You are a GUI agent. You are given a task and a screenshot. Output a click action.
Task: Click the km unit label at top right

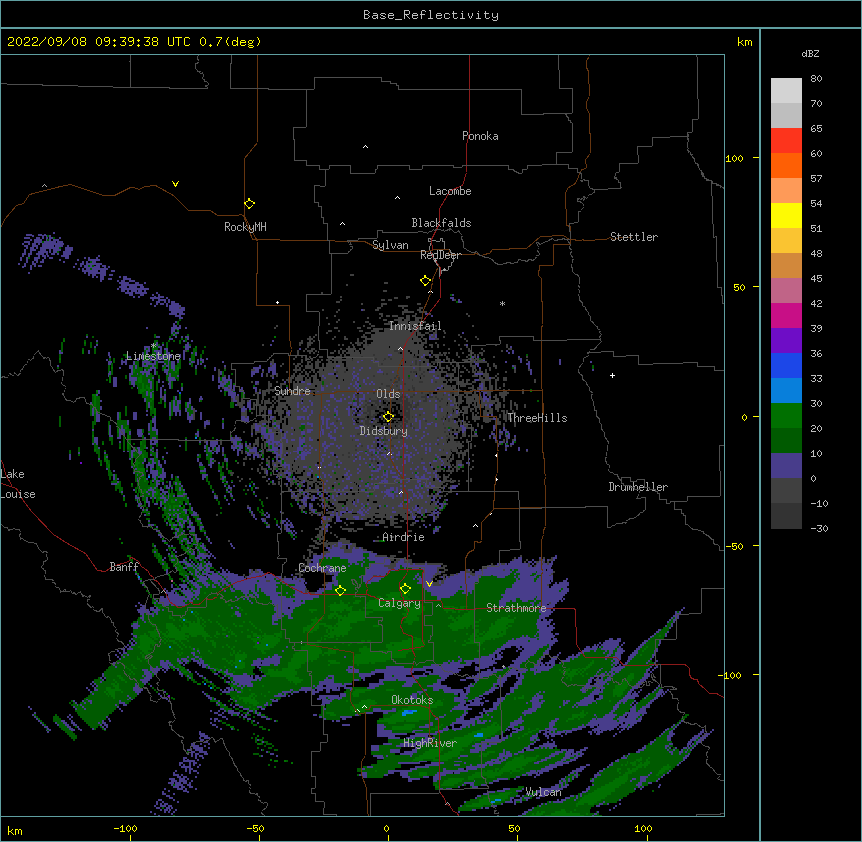point(745,42)
